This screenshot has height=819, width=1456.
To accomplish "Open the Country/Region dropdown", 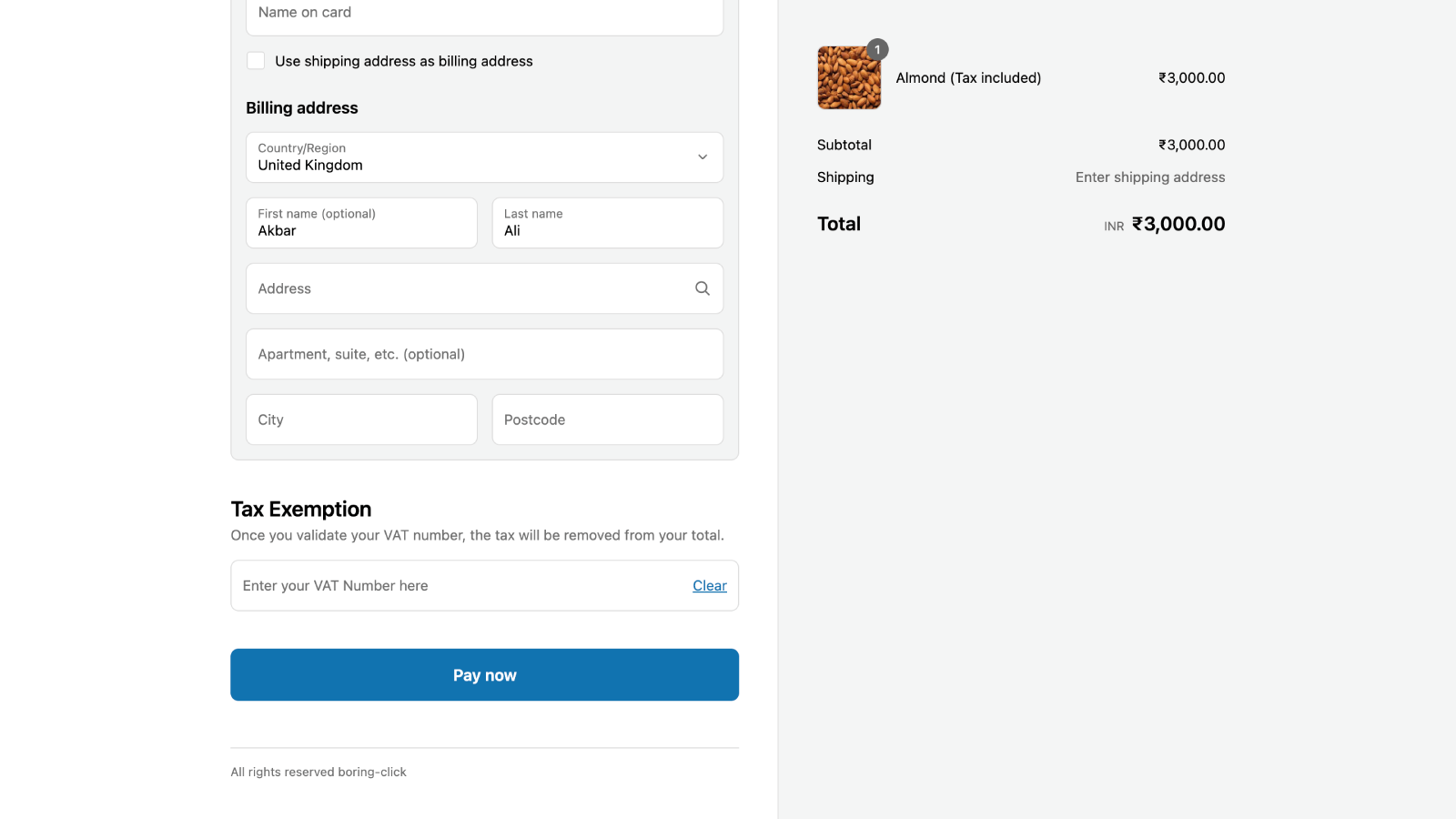I will click(x=485, y=157).
